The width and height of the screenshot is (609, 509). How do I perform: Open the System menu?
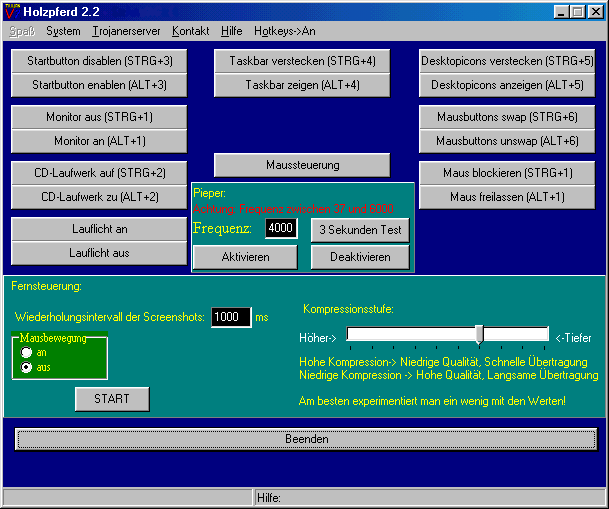click(x=63, y=31)
